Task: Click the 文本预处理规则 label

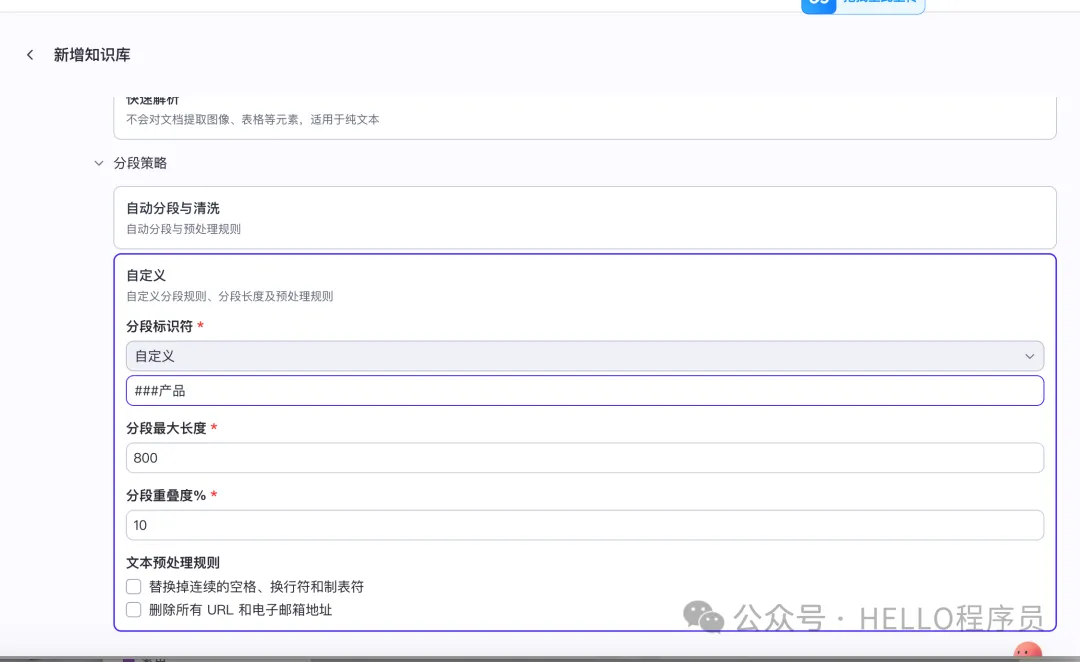Action: pyautogui.click(x=173, y=563)
